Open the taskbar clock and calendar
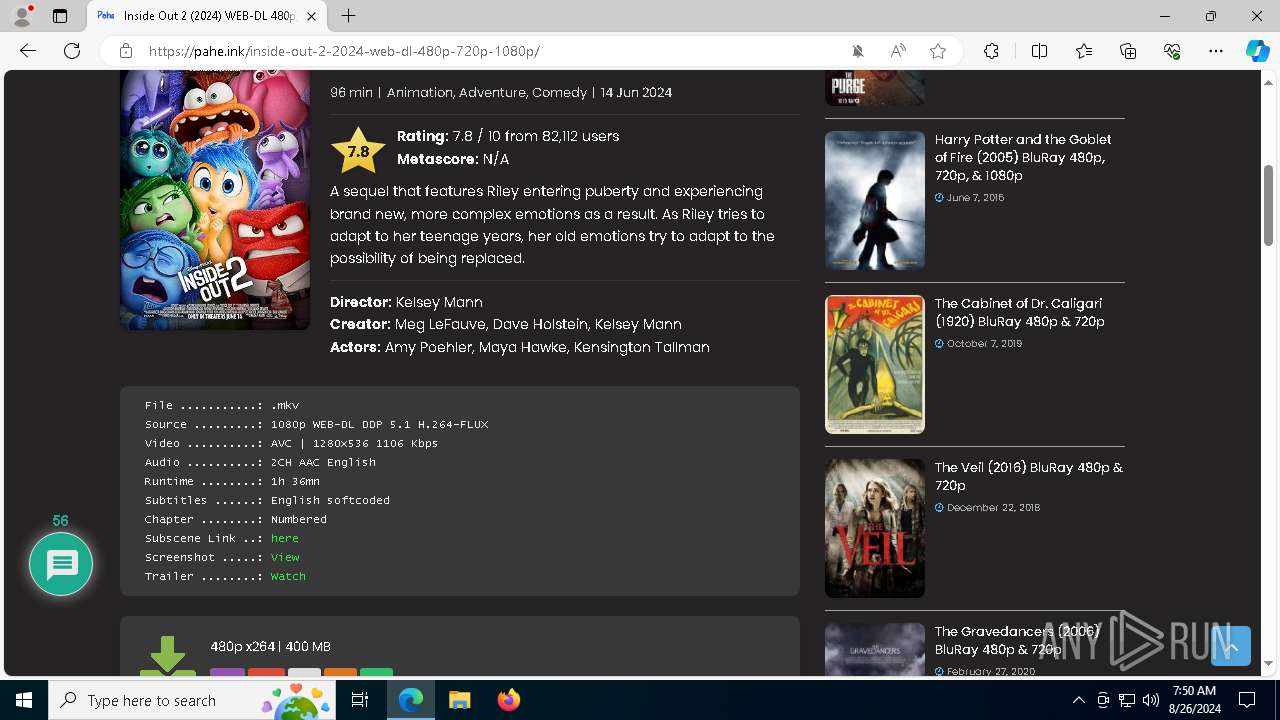 coord(1194,700)
